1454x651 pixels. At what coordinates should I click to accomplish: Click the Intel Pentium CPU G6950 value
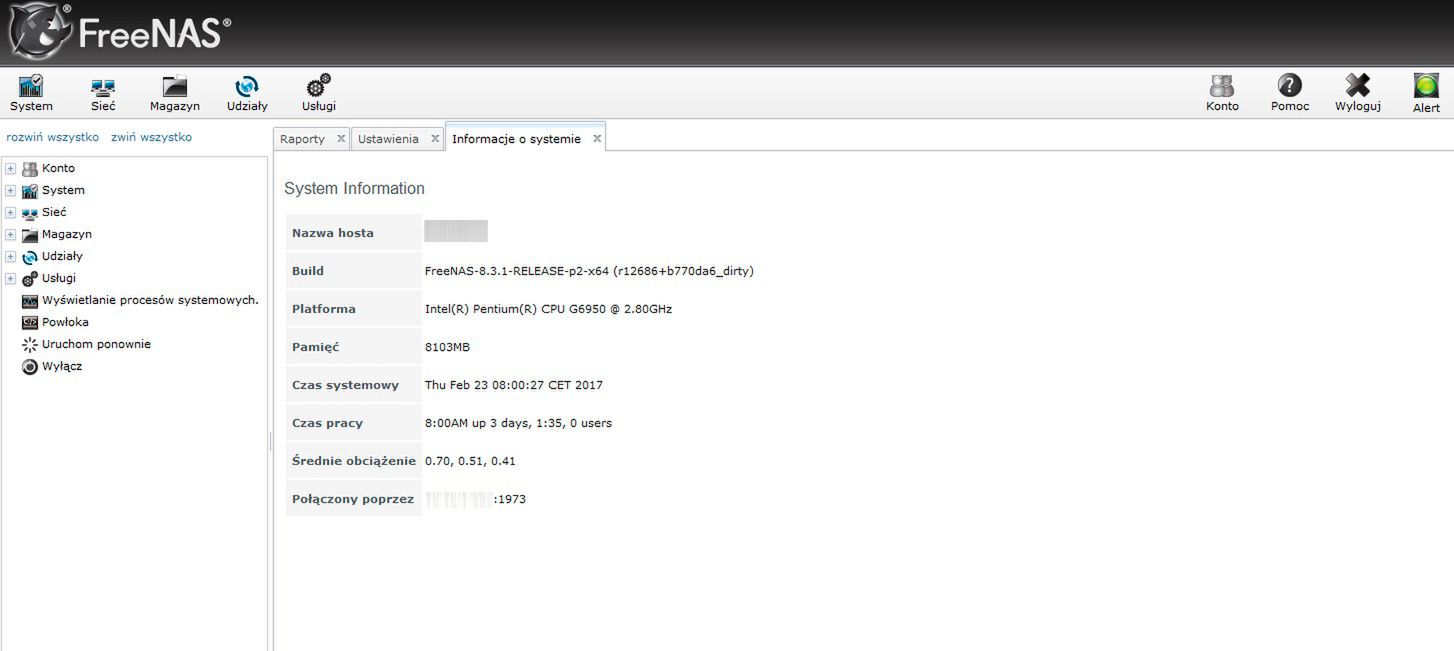pyautogui.click(x=548, y=309)
